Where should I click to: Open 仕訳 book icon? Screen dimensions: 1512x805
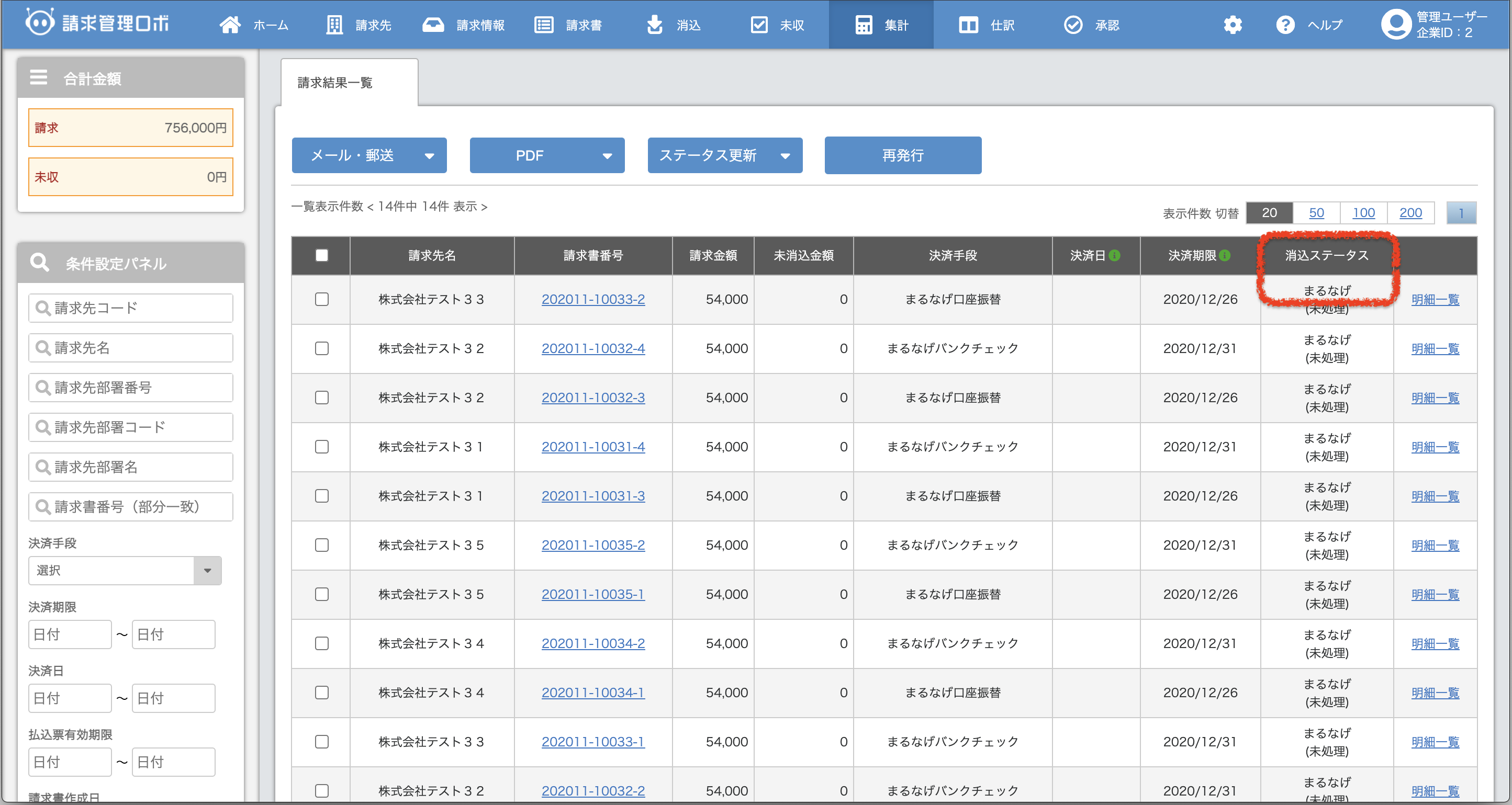(x=968, y=25)
